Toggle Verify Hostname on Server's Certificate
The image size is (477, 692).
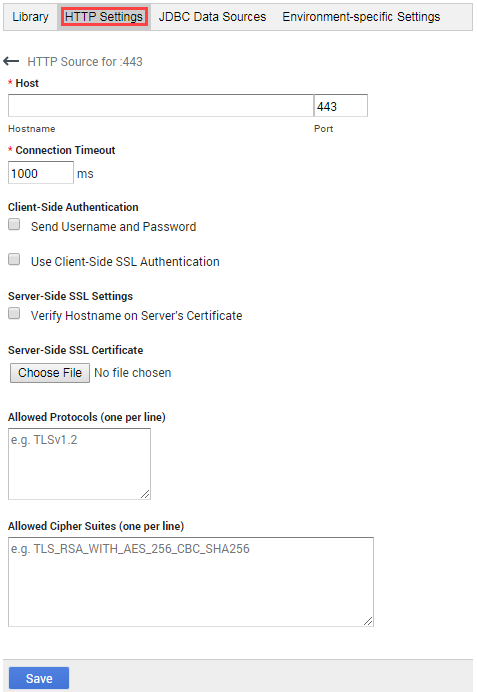14,313
